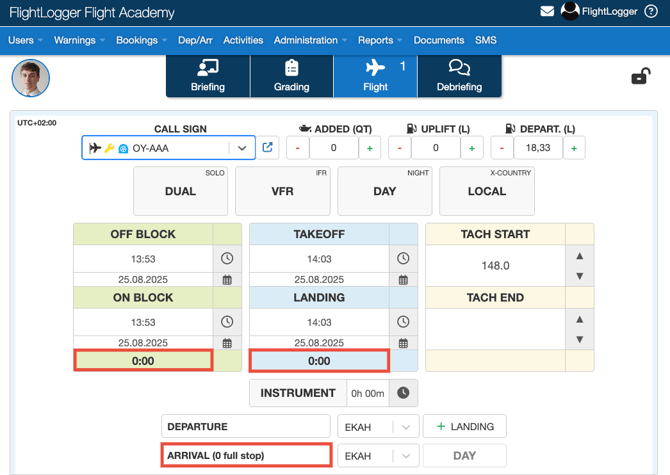This screenshot has width=670, height=475.
Task: Click the student profile photo
Action: 31,79
